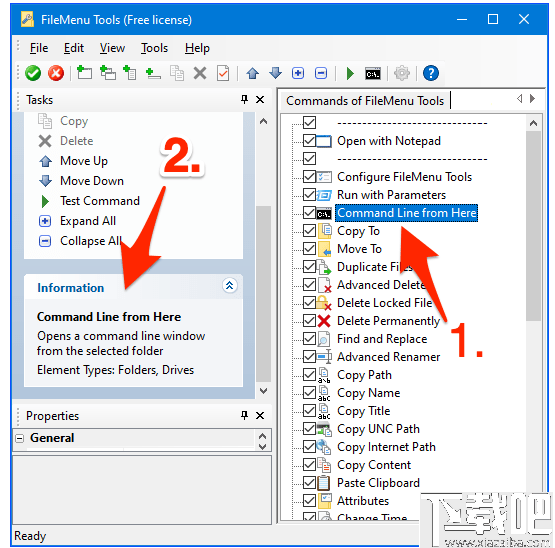Click the toolbar Move Down arrow
Screen dimensions: 555x548
(275, 73)
